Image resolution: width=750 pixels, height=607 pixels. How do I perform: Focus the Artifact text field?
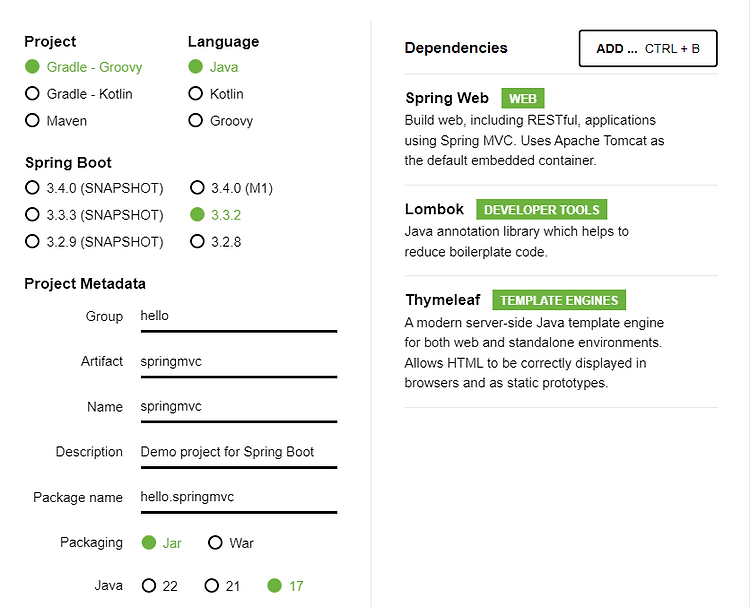coord(238,361)
